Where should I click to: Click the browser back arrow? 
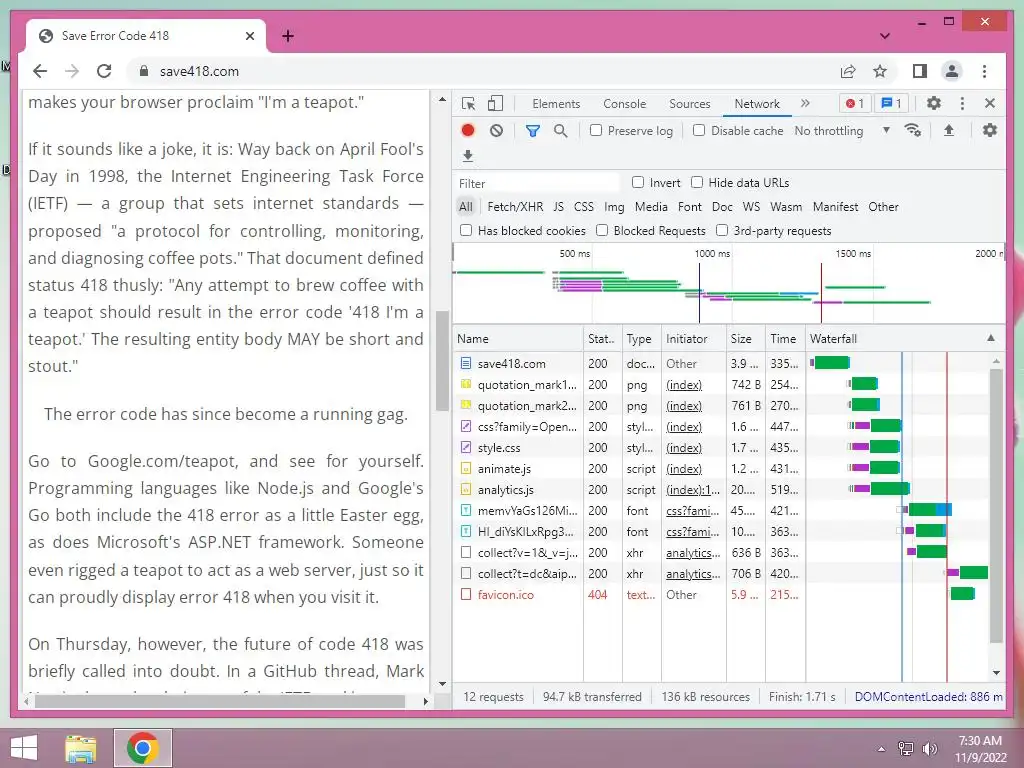coord(40,71)
